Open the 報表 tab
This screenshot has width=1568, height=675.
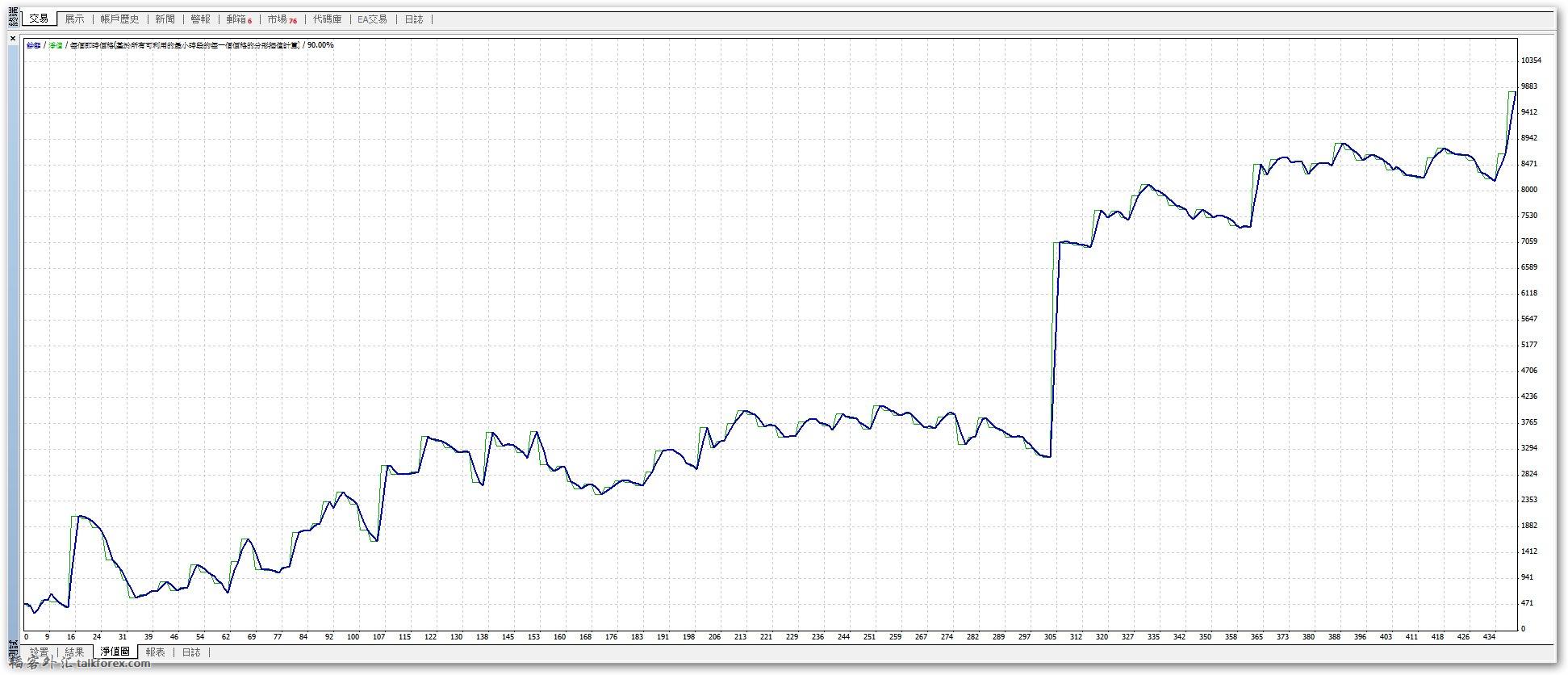[155, 652]
